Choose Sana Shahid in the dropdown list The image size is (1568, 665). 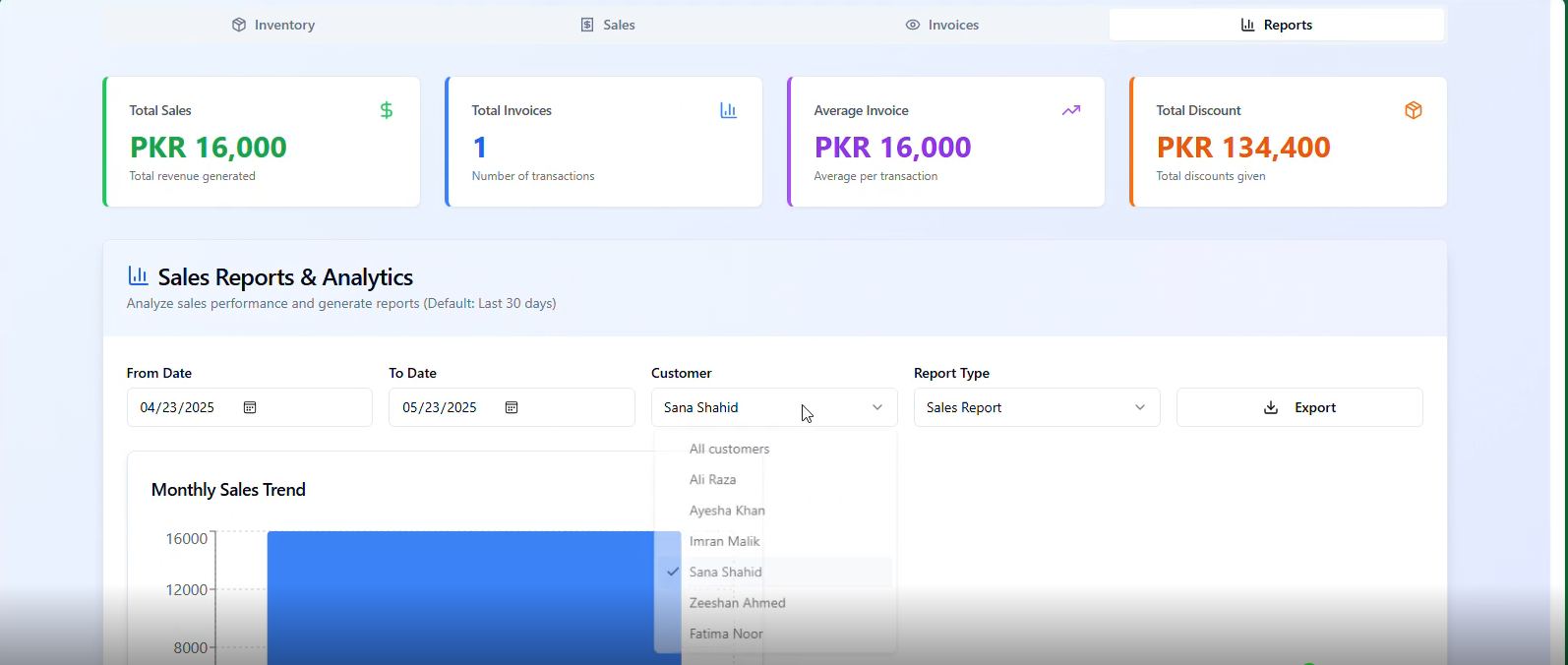coord(775,572)
